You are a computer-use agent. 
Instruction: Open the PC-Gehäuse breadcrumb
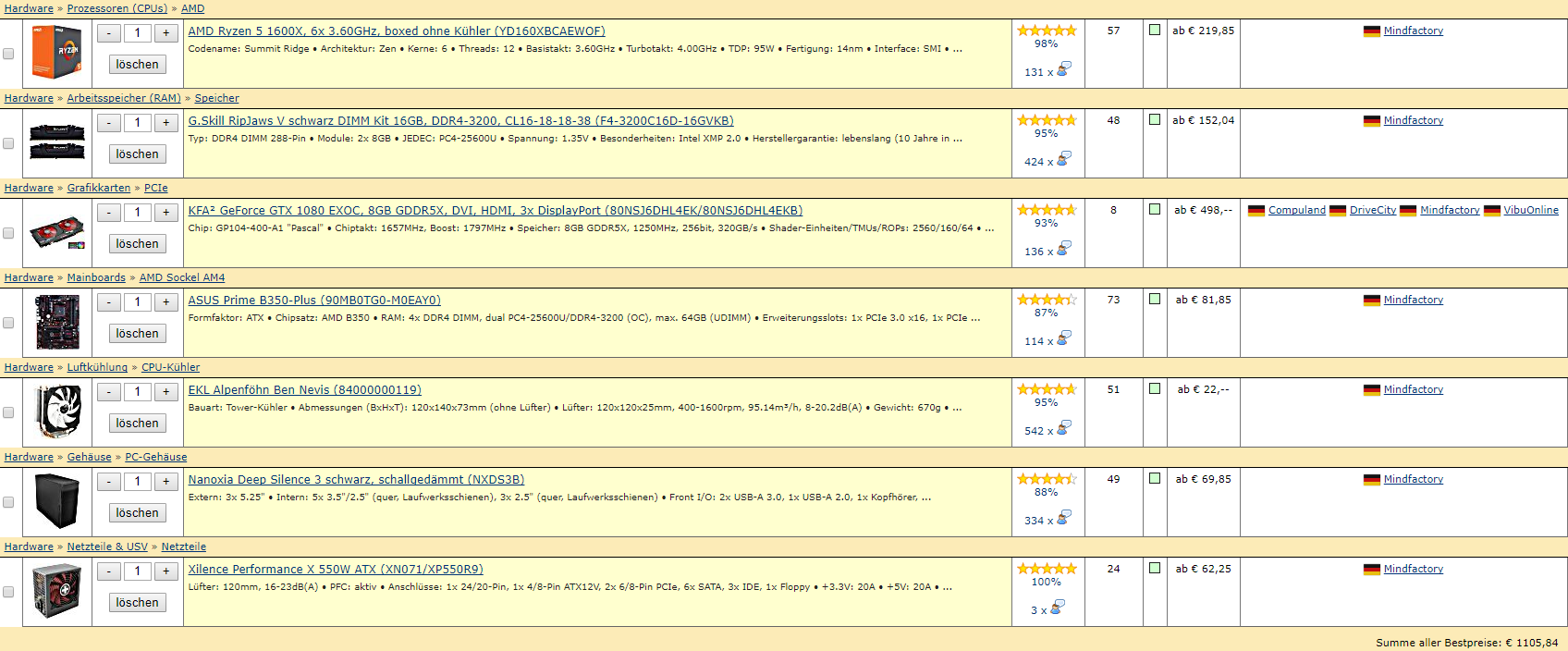pyautogui.click(x=156, y=457)
